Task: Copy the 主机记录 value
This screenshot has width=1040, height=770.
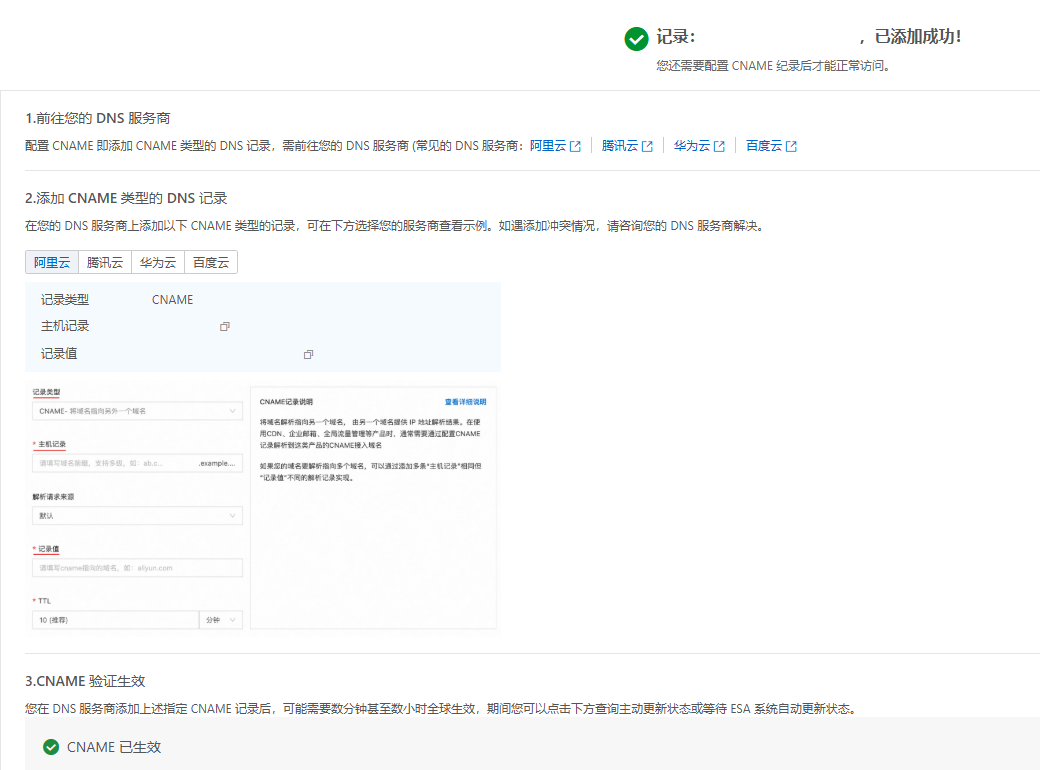Action: [225, 327]
